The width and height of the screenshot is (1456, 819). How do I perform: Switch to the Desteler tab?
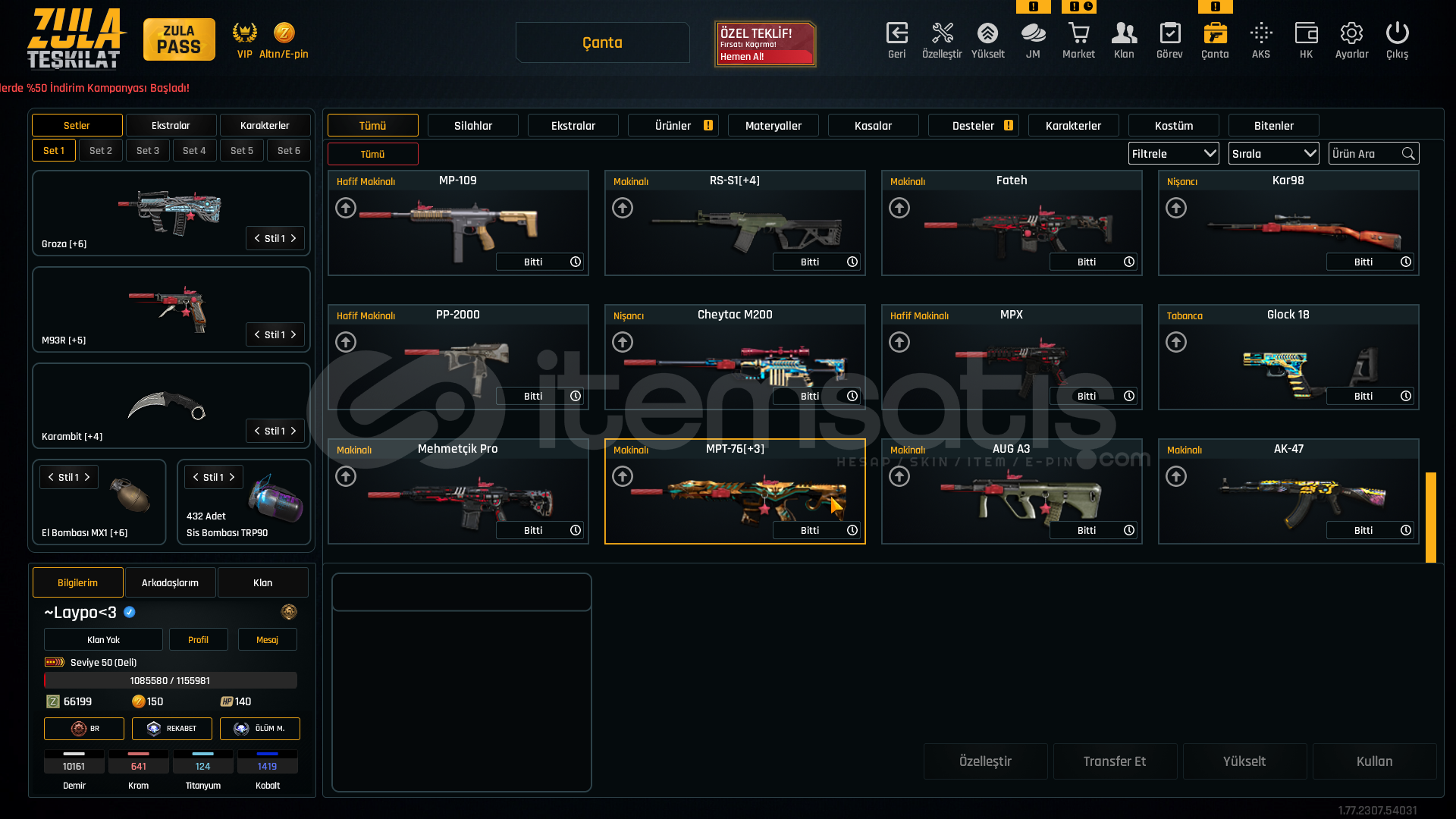point(974,126)
